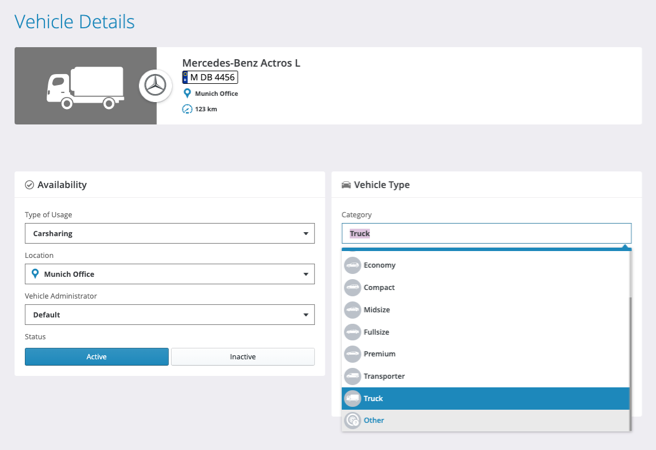Choose Midsize from the category list

[485, 309]
